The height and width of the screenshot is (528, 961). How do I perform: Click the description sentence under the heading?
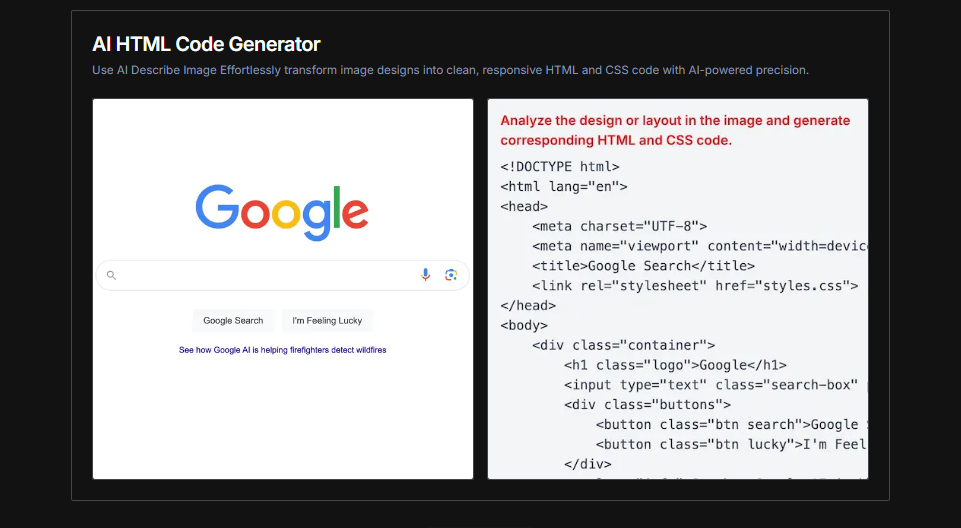[450, 70]
